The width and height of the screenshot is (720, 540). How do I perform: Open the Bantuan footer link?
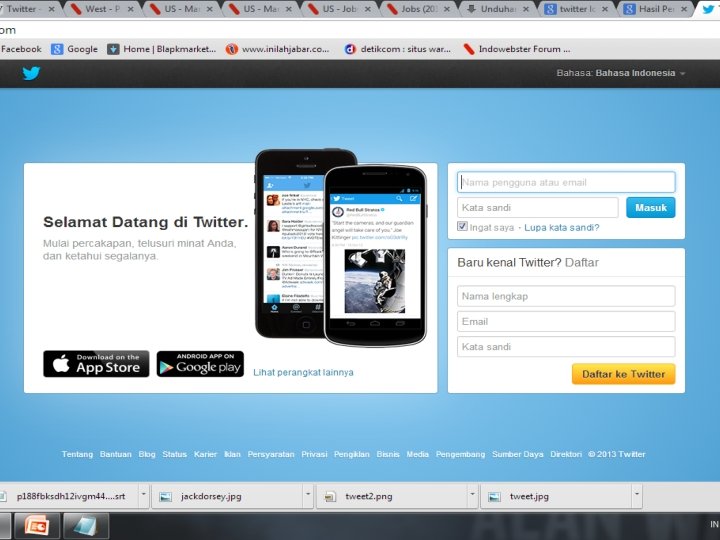[116, 454]
